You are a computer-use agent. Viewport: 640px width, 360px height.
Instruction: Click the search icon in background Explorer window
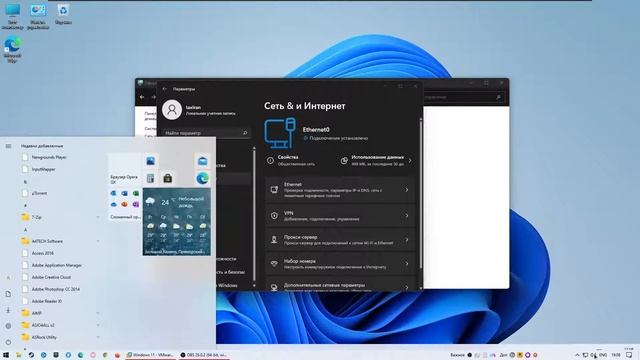point(498,97)
